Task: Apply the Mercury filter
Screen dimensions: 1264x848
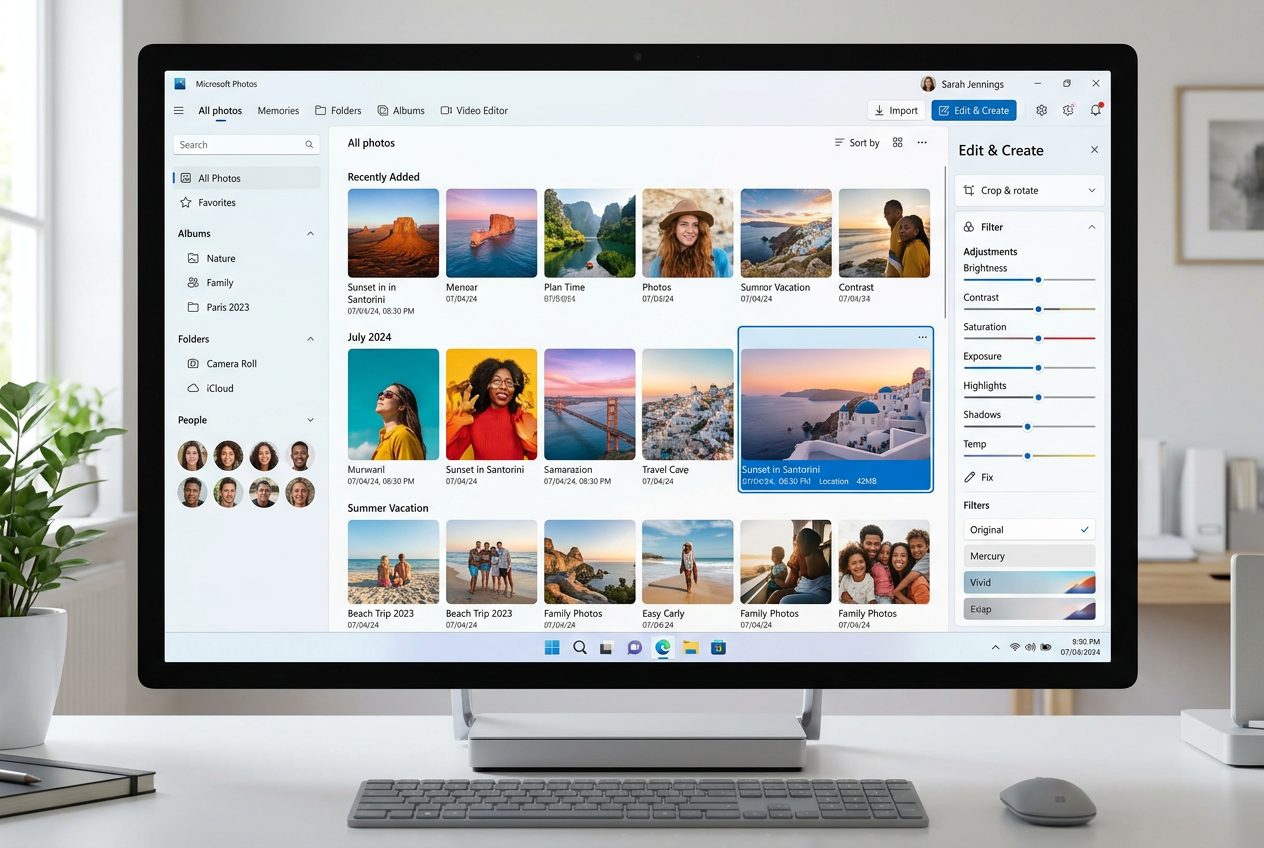Action: pos(1029,556)
